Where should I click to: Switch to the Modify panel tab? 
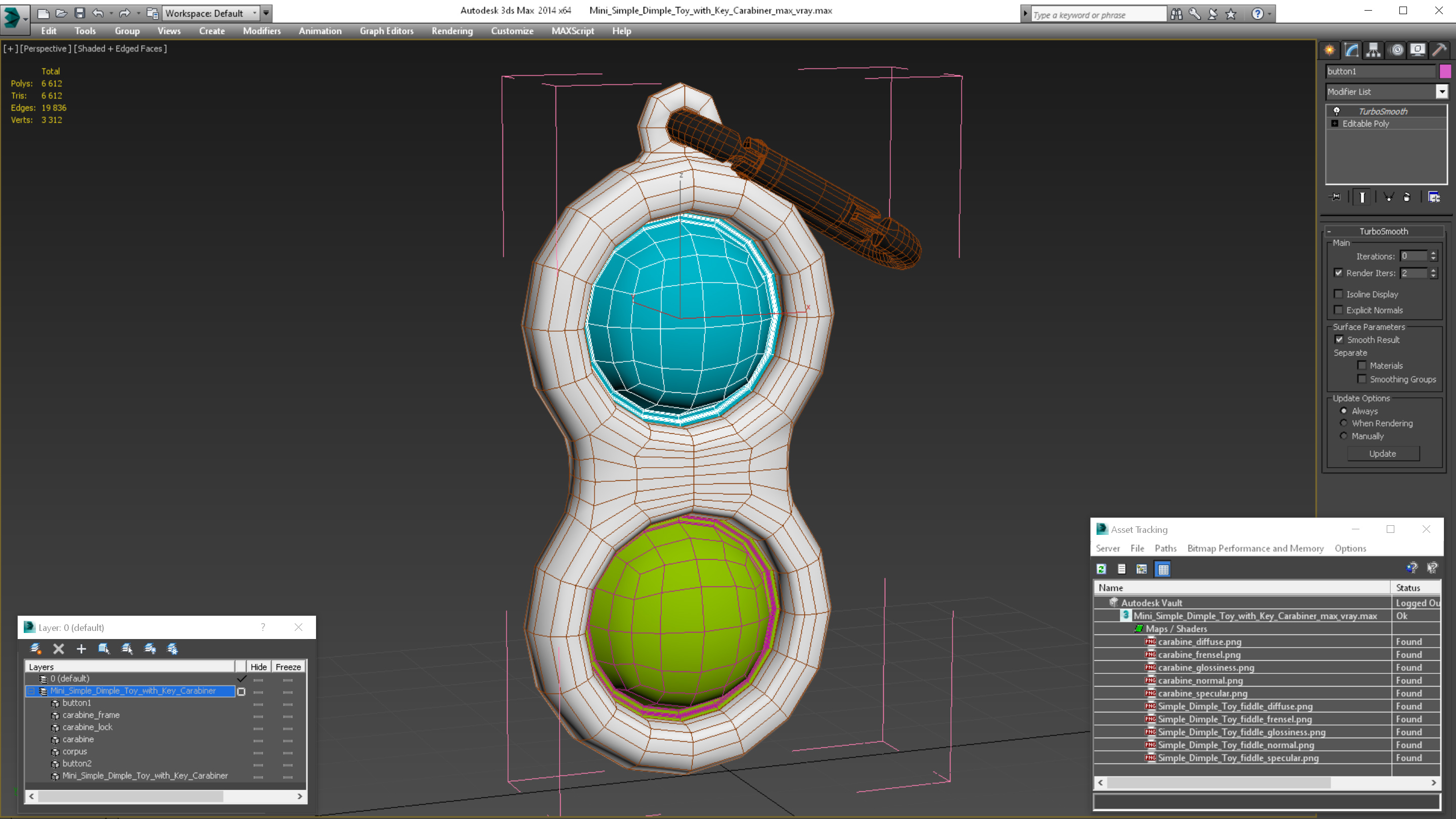(x=1351, y=51)
